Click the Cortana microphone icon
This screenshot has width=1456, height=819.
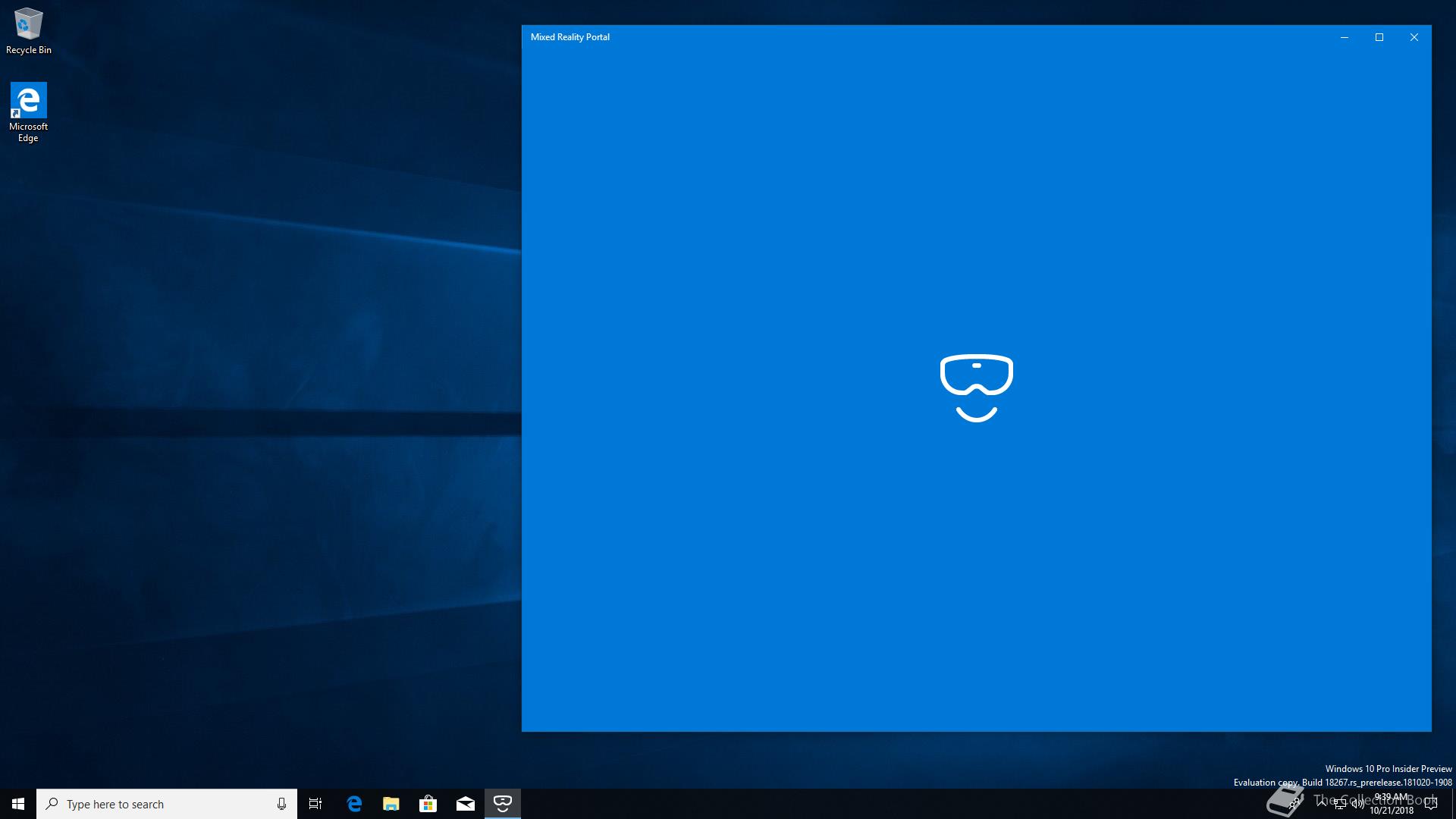click(x=281, y=804)
